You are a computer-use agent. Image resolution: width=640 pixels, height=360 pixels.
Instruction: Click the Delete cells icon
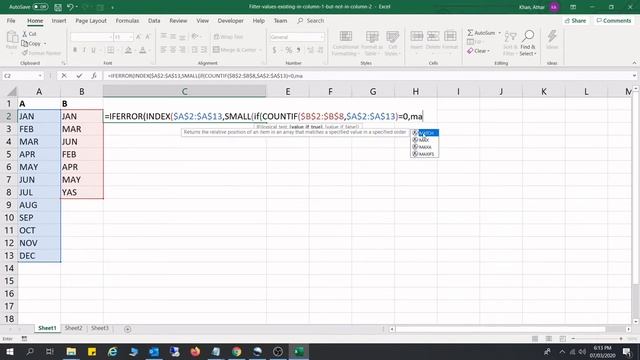coord(433,36)
